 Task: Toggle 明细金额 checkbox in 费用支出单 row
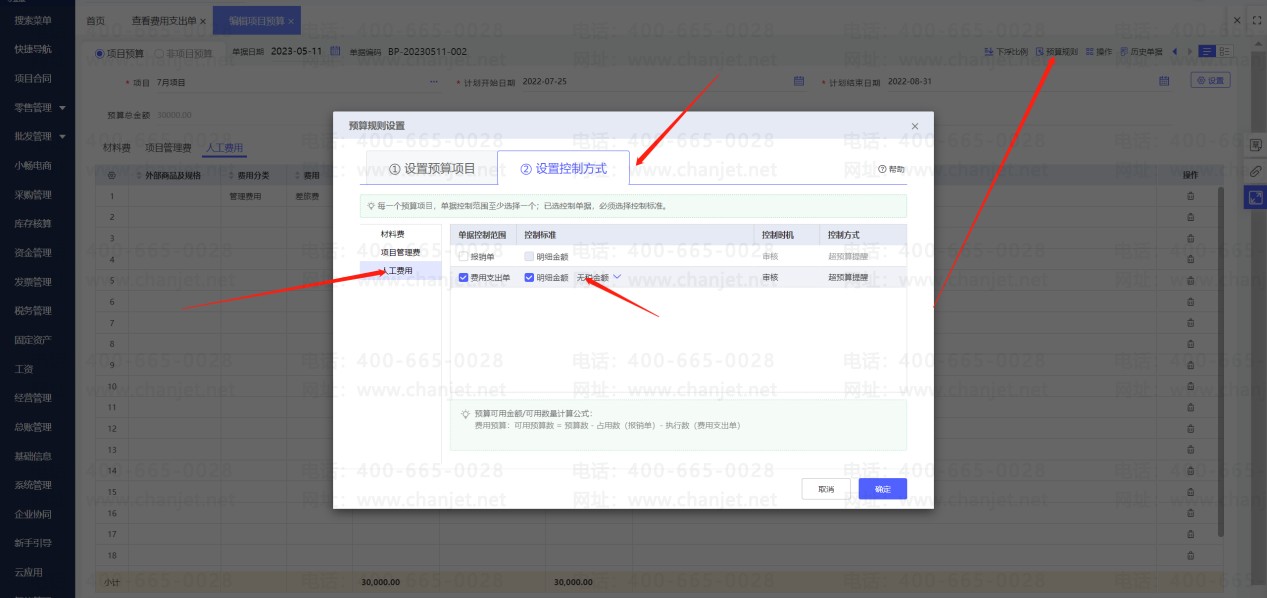(x=530, y=278)
